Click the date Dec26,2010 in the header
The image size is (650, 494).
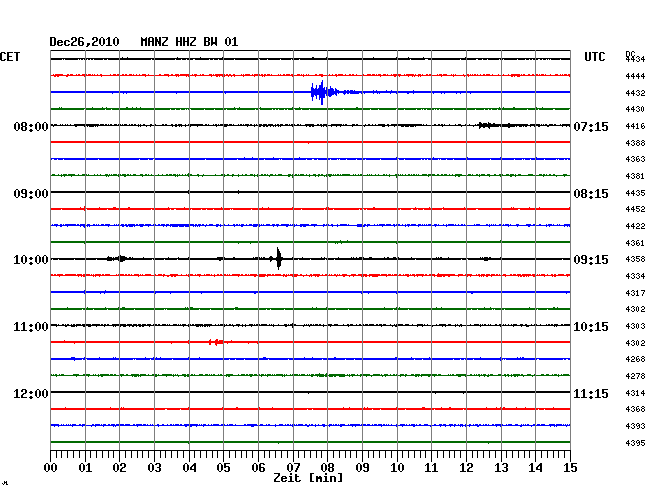[x=85, y=41]
